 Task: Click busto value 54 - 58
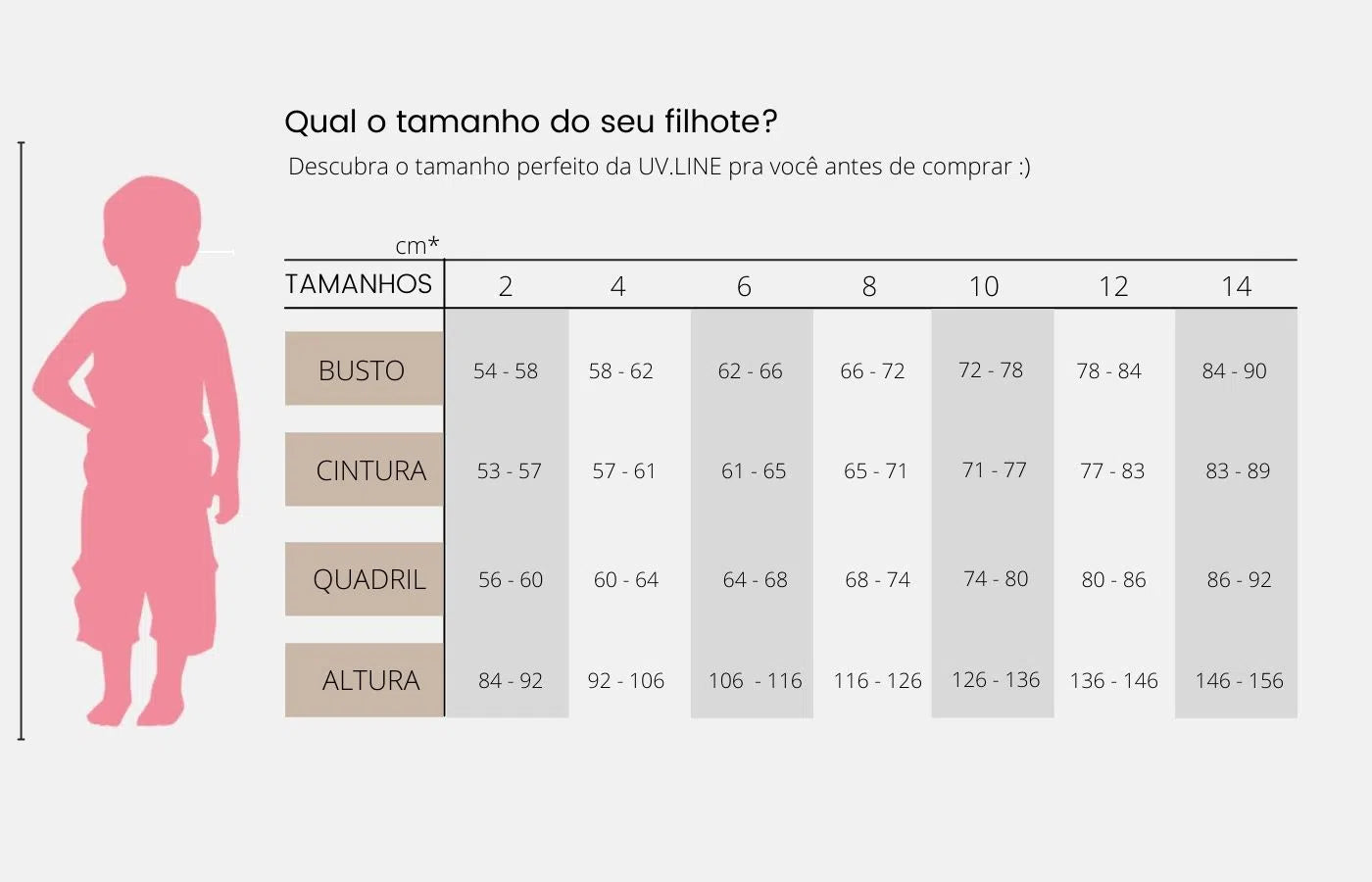[506, 371]
